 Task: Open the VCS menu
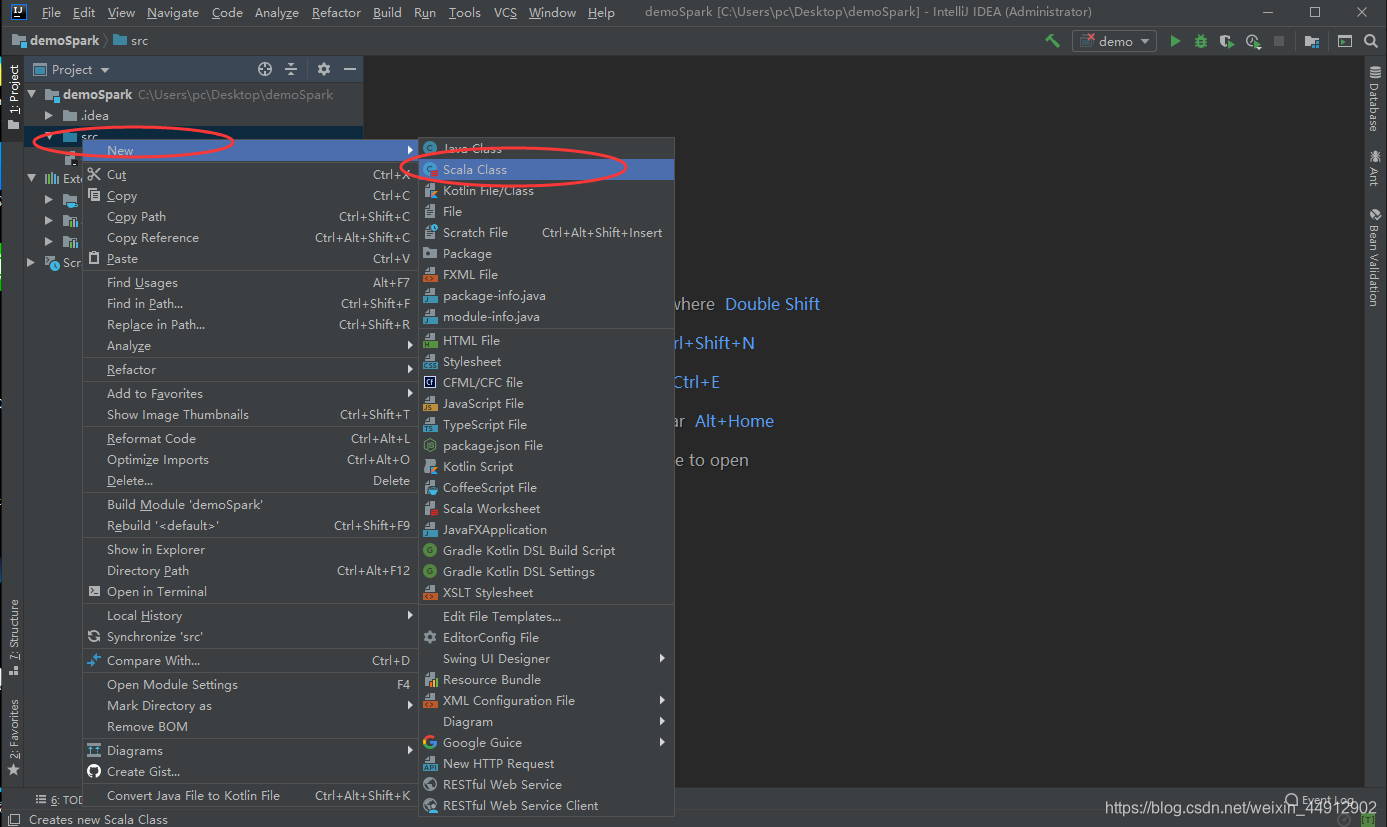point(505,12)
